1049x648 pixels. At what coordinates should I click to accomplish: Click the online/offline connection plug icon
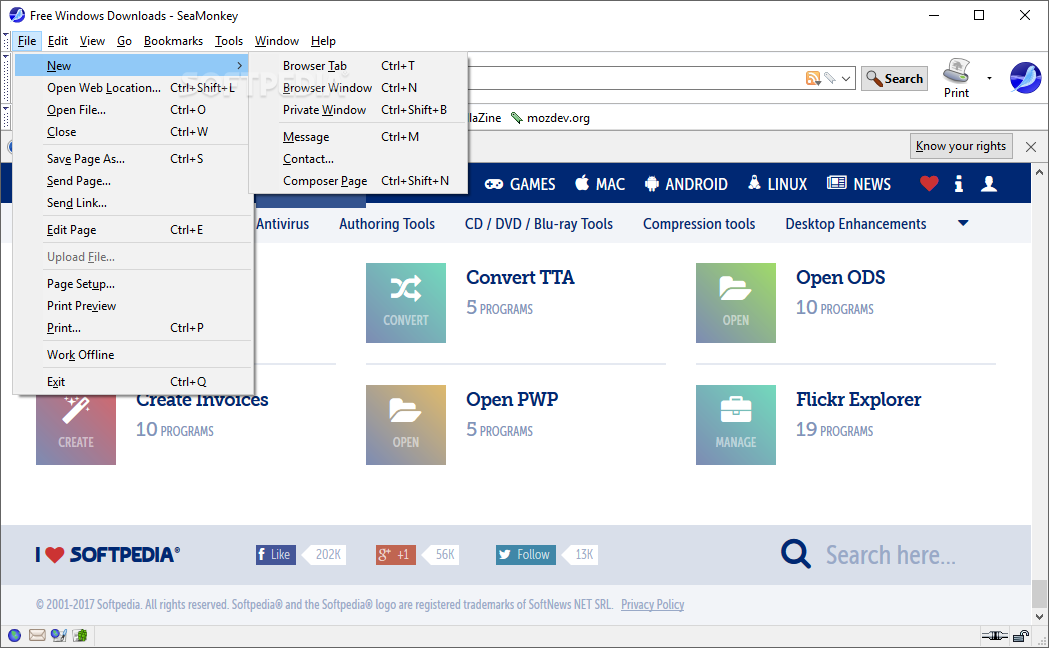click(994, 635)
